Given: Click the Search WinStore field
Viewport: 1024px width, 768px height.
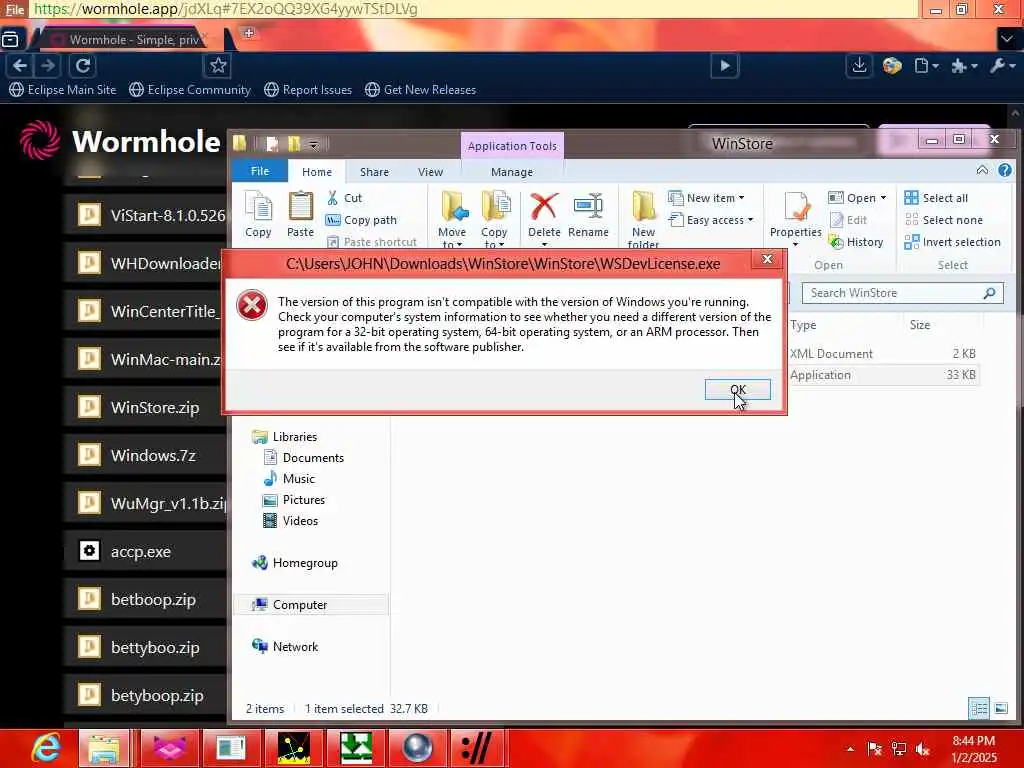Looking at the screenshot, I should [903, 293].
